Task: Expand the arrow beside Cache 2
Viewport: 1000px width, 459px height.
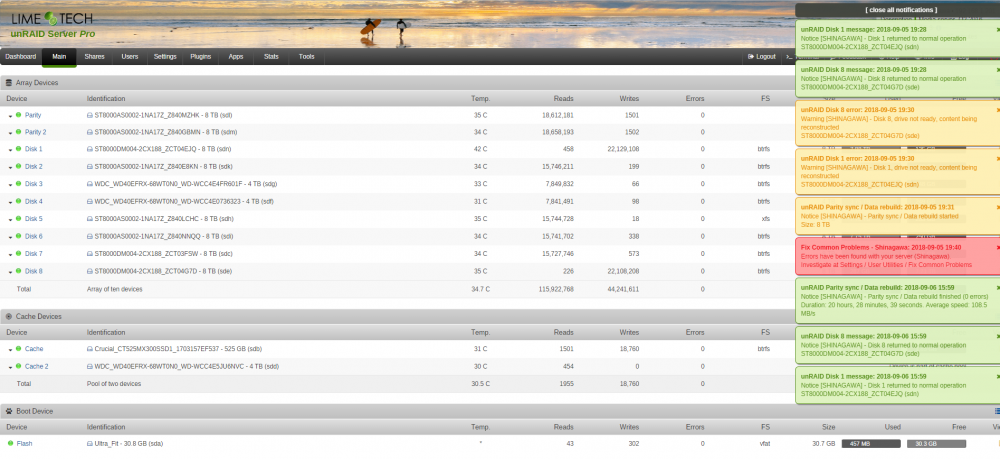Action: [11, 367]
